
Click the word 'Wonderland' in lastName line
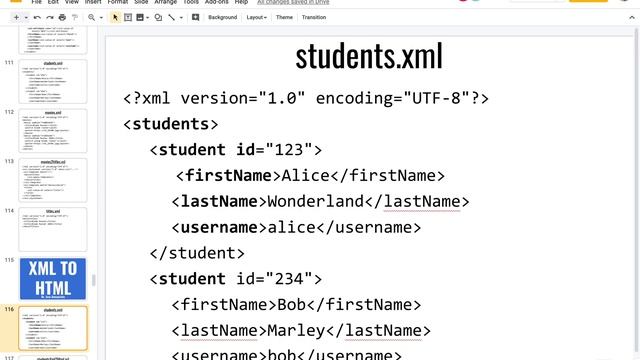click(316, 201)
